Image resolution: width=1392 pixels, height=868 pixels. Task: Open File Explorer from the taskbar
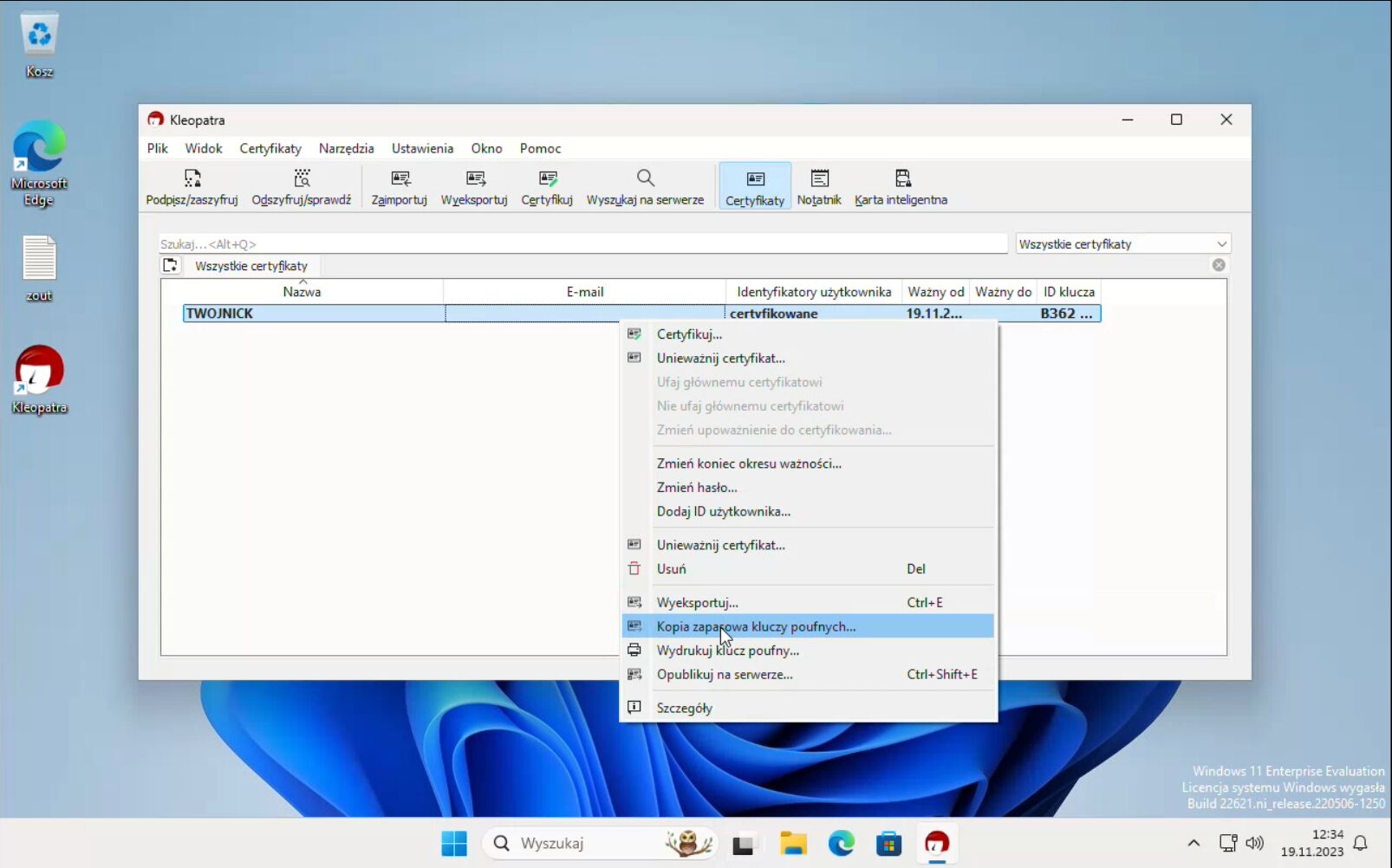pos(792,843)
